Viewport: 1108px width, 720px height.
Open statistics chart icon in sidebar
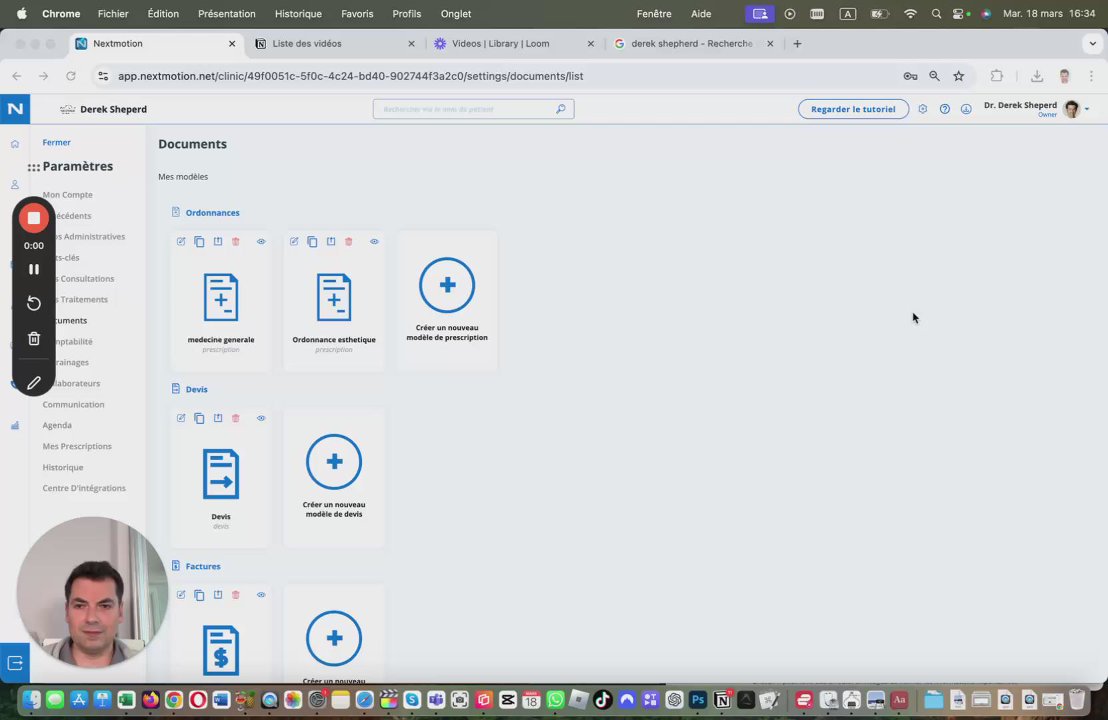[x=15, y=425]
